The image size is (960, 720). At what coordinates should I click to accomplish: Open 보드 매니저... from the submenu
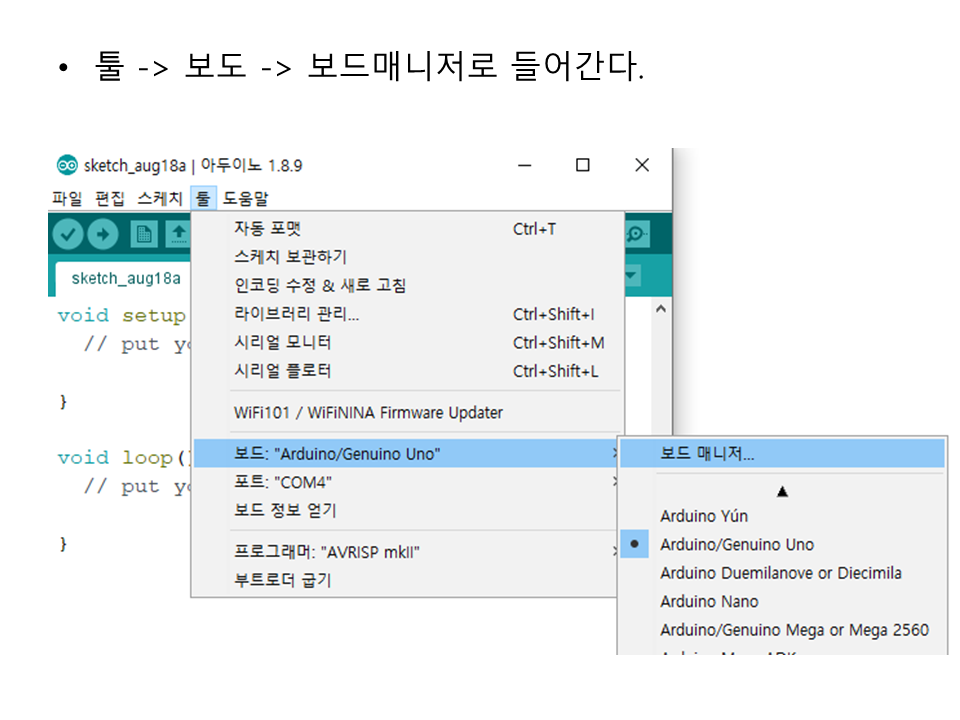click(x=782, y=454)
